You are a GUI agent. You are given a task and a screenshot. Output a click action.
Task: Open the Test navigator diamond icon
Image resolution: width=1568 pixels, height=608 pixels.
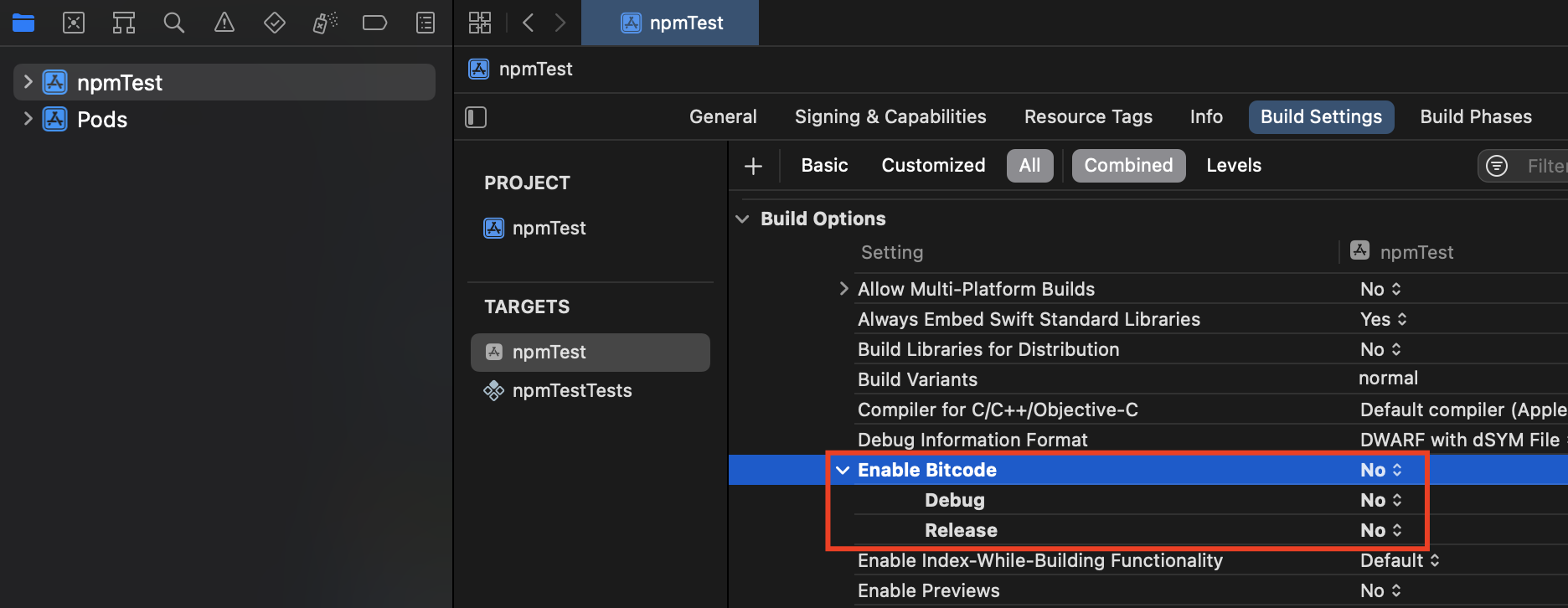(x=275, y=23)
